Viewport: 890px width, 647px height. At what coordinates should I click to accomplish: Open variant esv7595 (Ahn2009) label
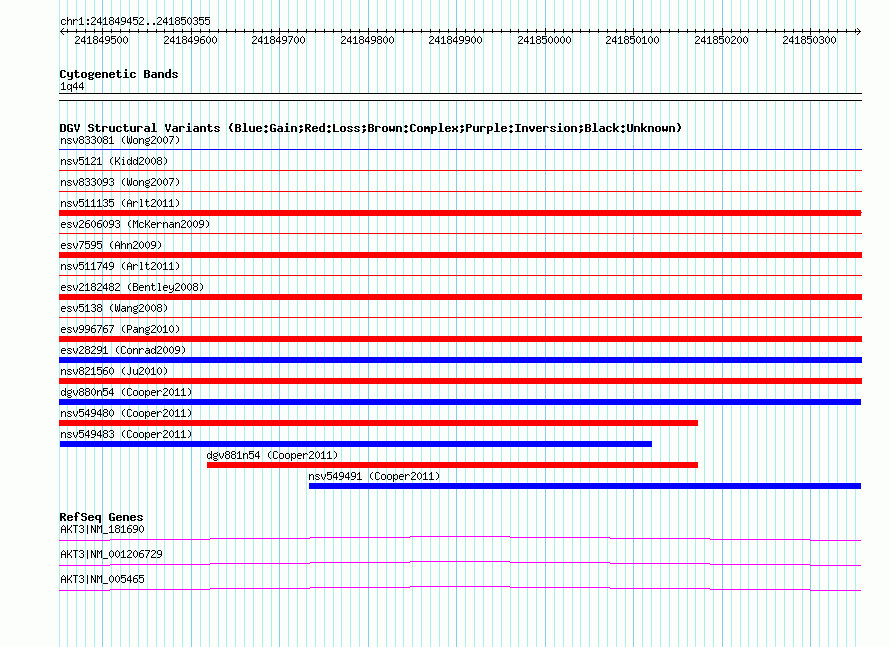coord(111,245)
